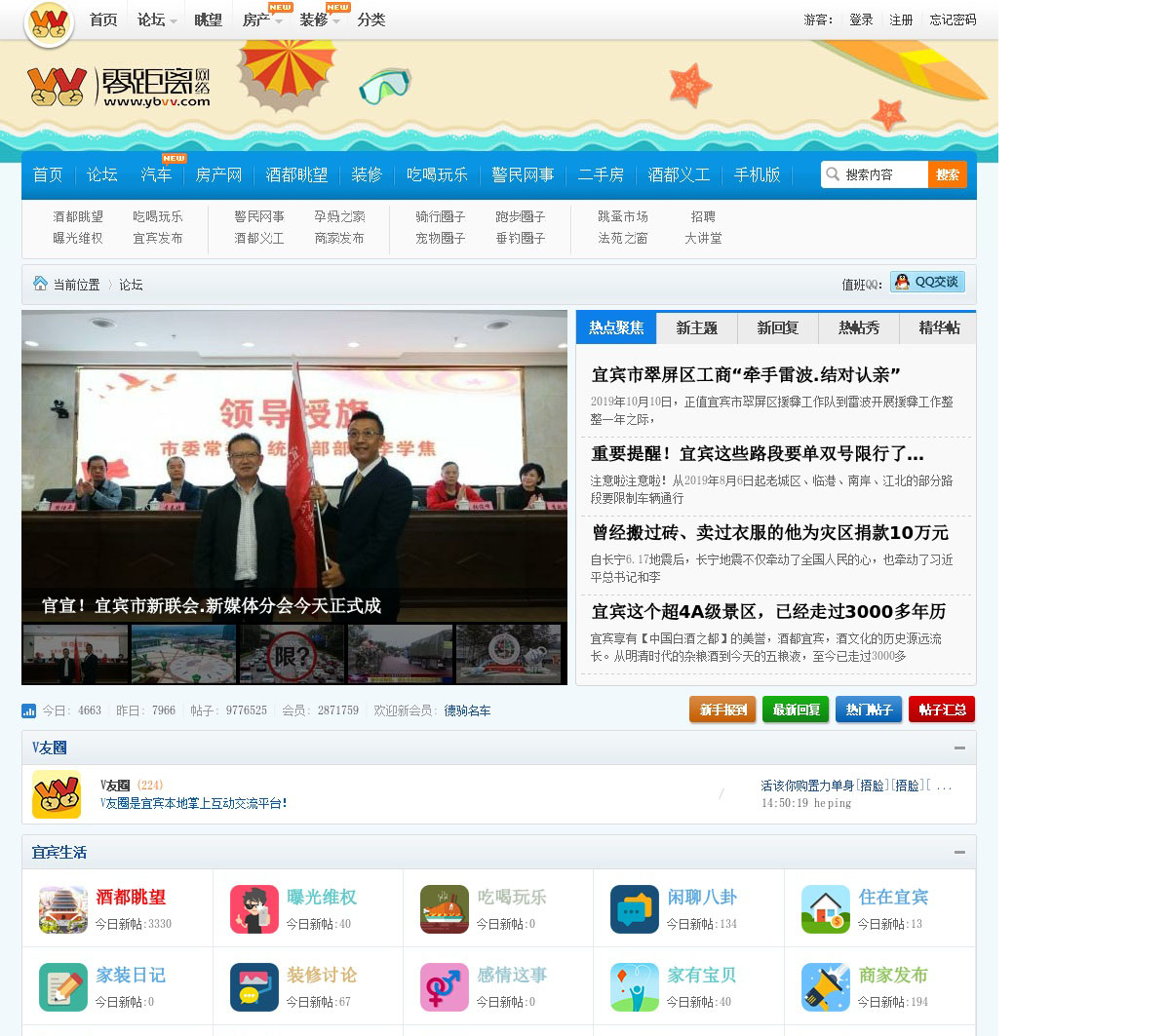Click the statistics bar chart icon
The height and width of the screenshot is (1036, 1170).
pos(28,710)
